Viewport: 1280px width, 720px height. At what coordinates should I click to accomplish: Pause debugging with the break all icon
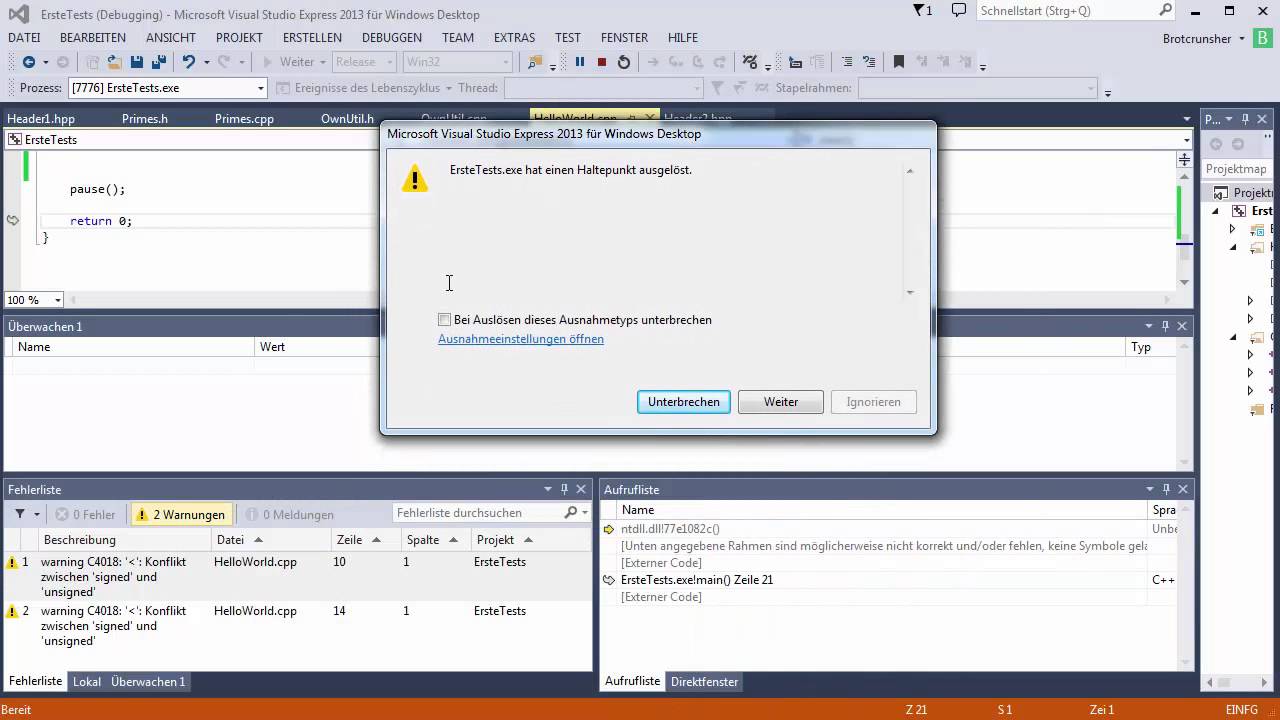coord(579,62)
